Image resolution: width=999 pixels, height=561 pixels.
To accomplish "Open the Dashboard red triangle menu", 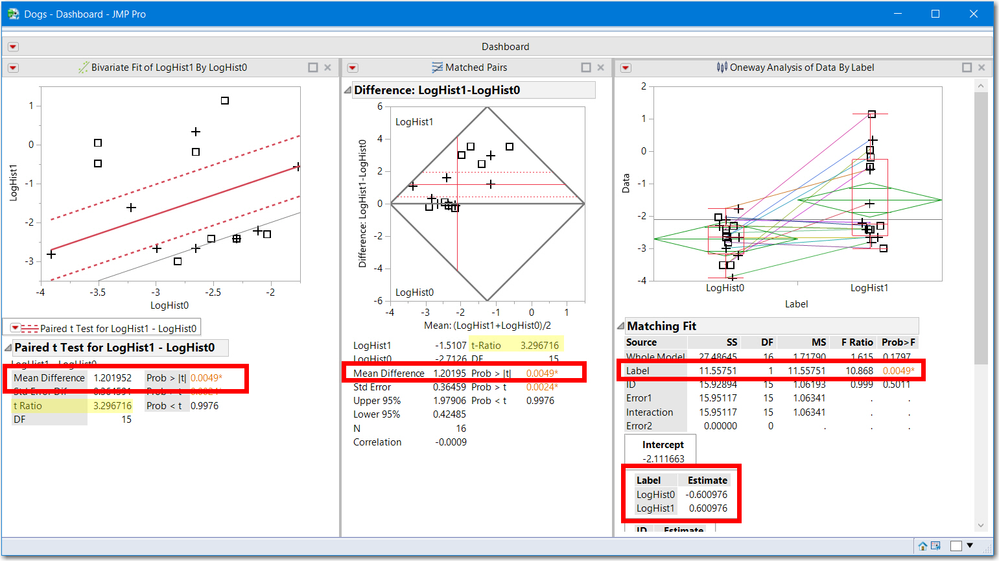I will 13,47.
